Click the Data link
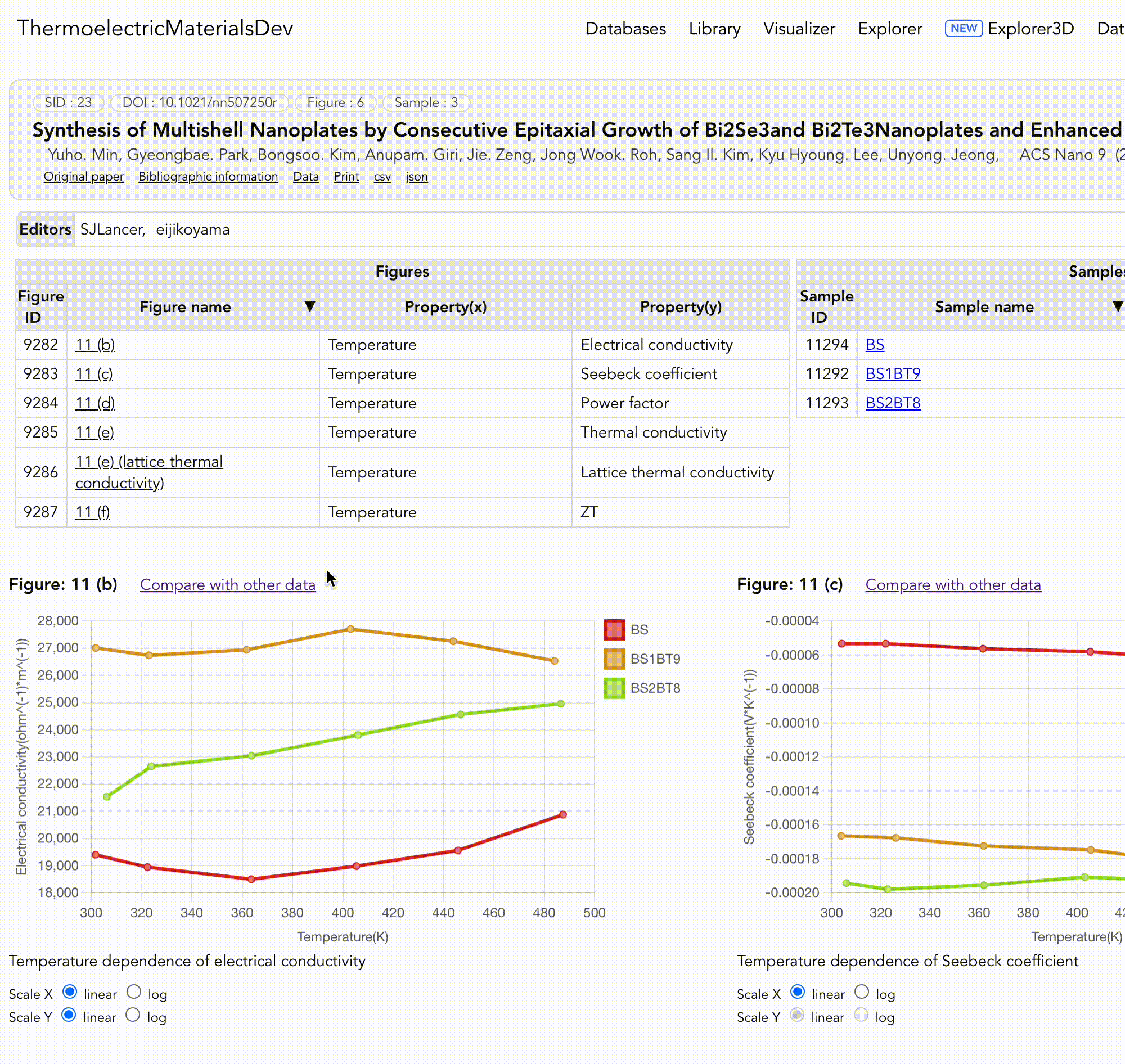This screenshot has height=1064, width=1125. tap(306, 177)
